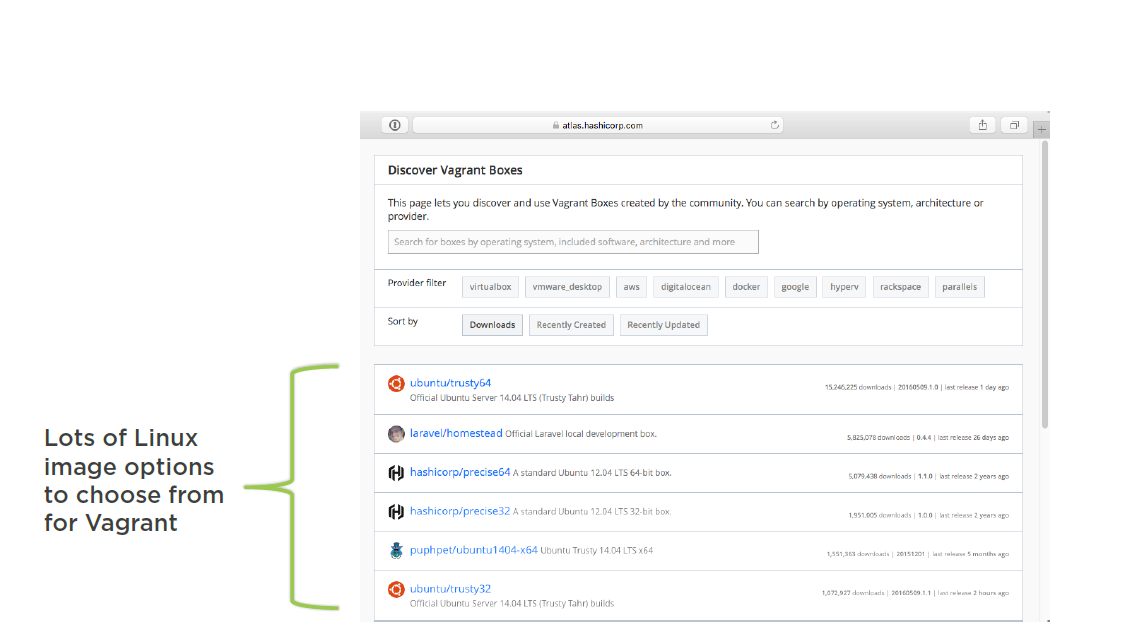Filter by google provider
The height and width of the screenshot is (638, 1135).
(795, 287)
